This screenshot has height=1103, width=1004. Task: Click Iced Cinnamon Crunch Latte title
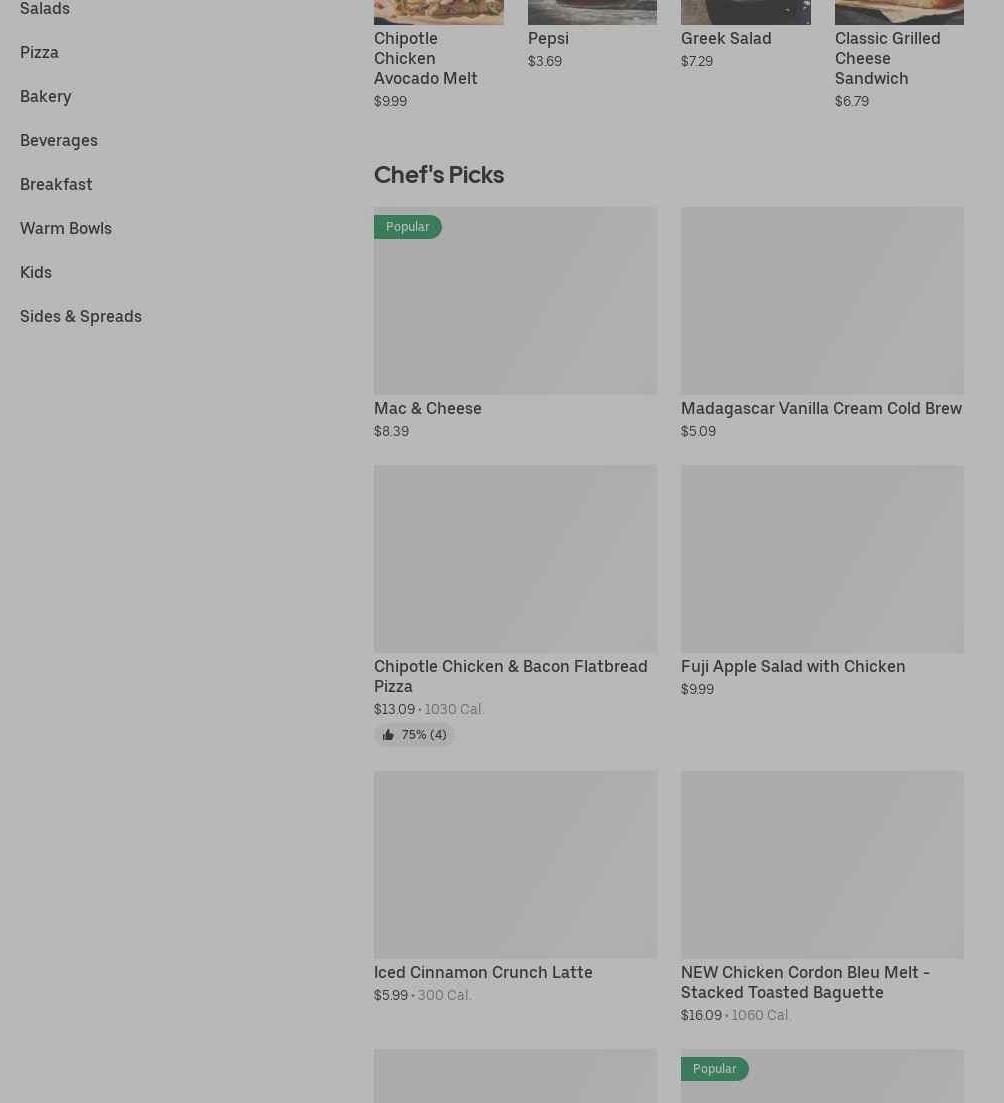(483, 972)
